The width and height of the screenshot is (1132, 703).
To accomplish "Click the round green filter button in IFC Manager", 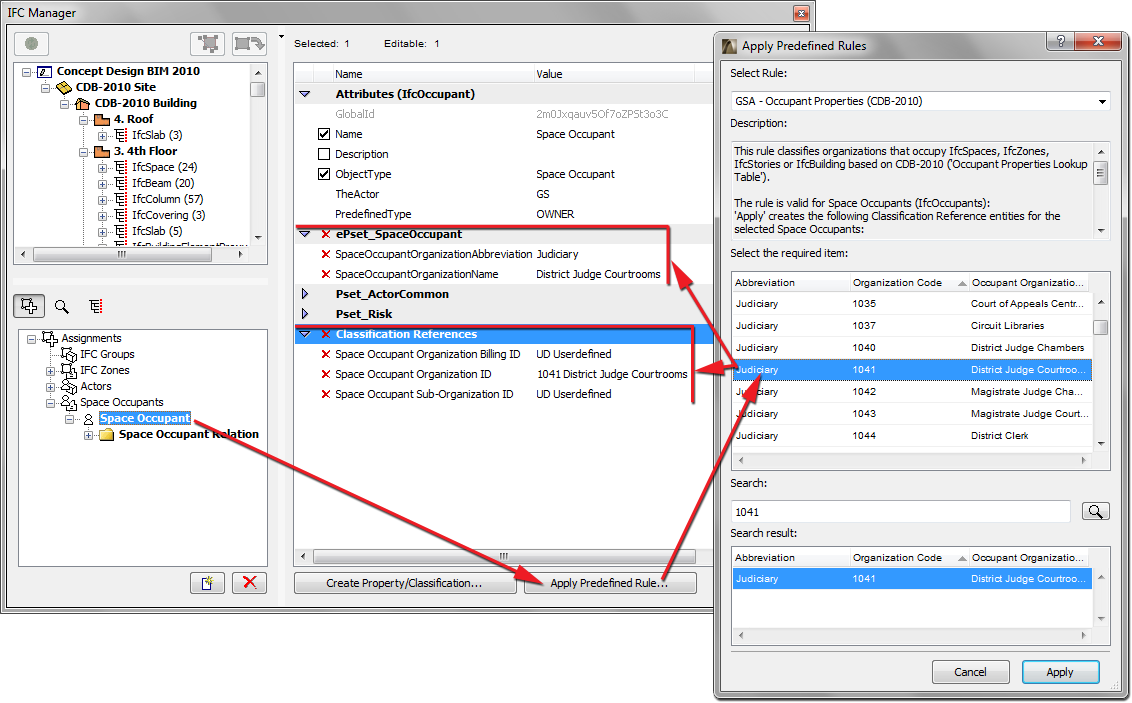I will tap(31, 44).
